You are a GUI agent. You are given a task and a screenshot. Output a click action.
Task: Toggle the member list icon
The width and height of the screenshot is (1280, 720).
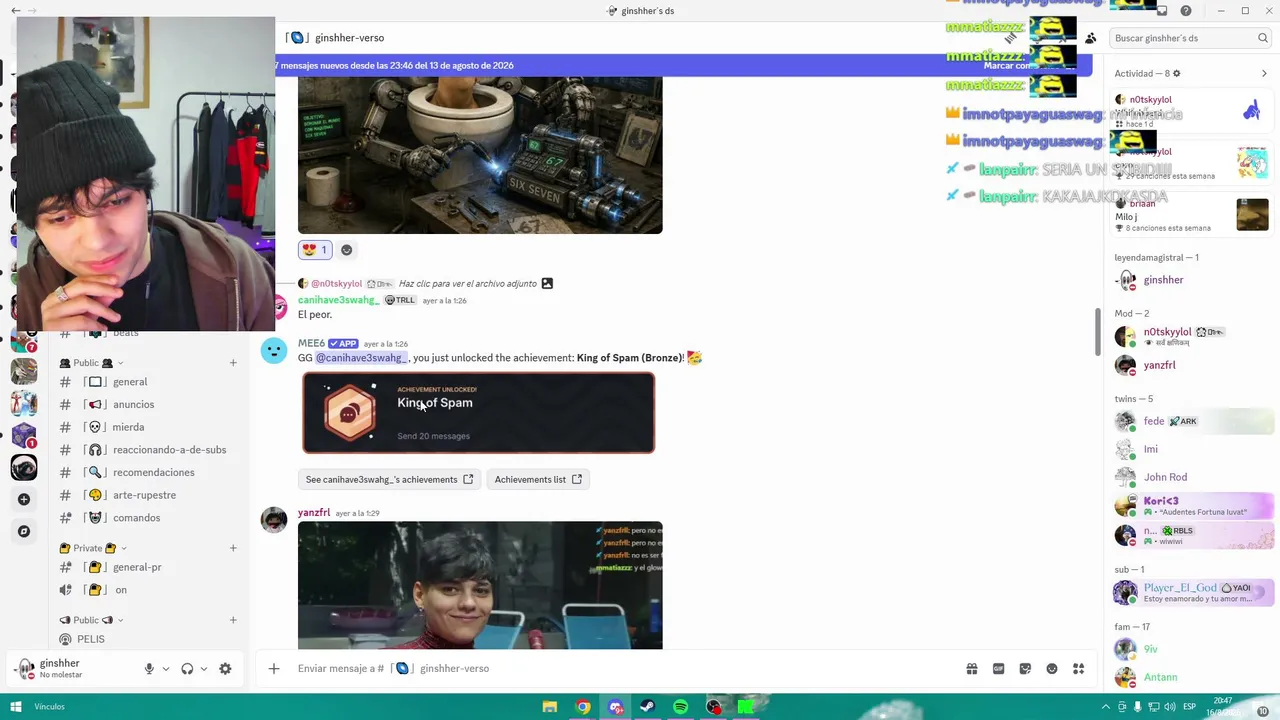1090,38
